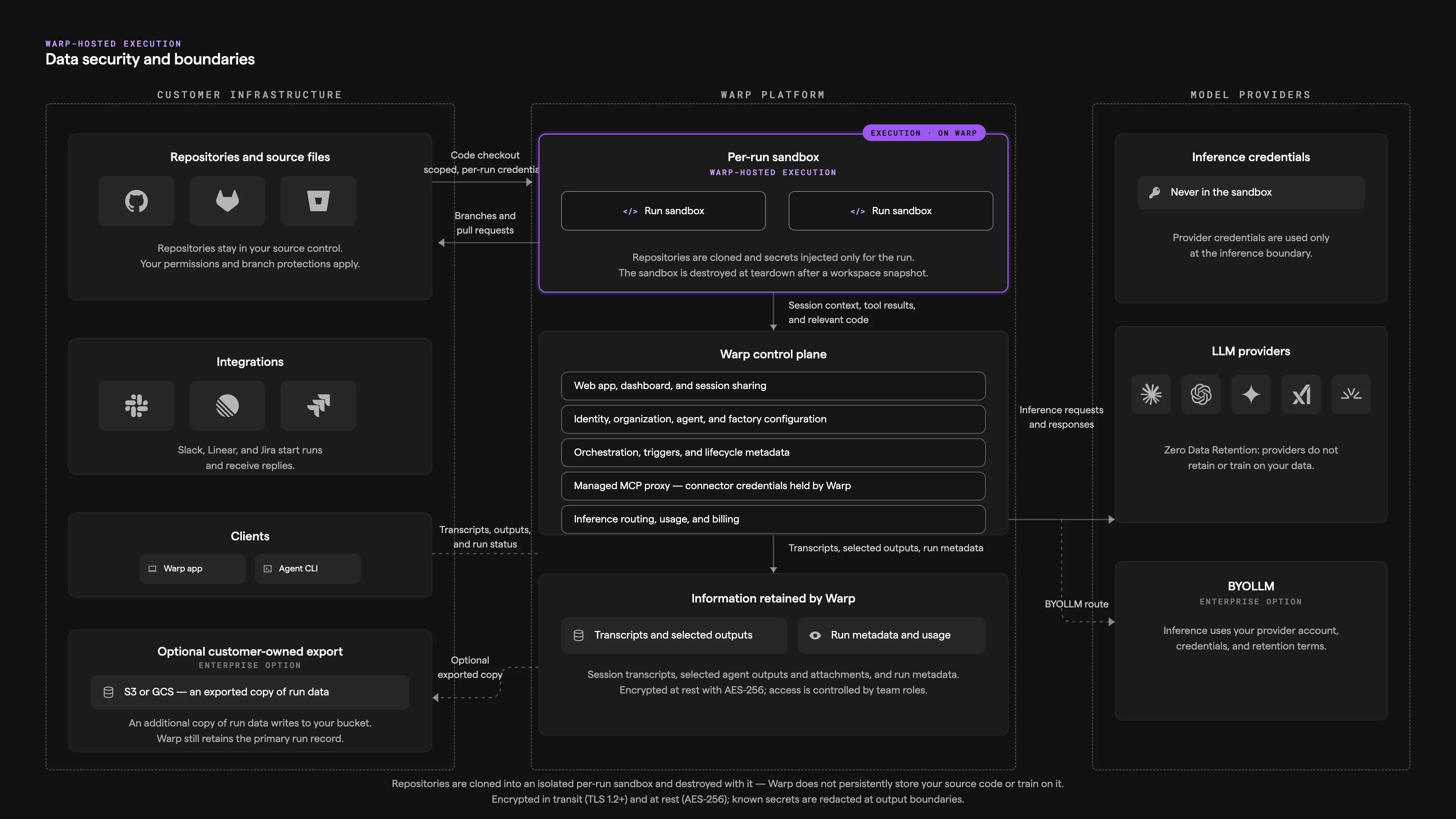Open the Warp app client chip
The height and width of the screenshot is (819, 1456).
point(192,569)
